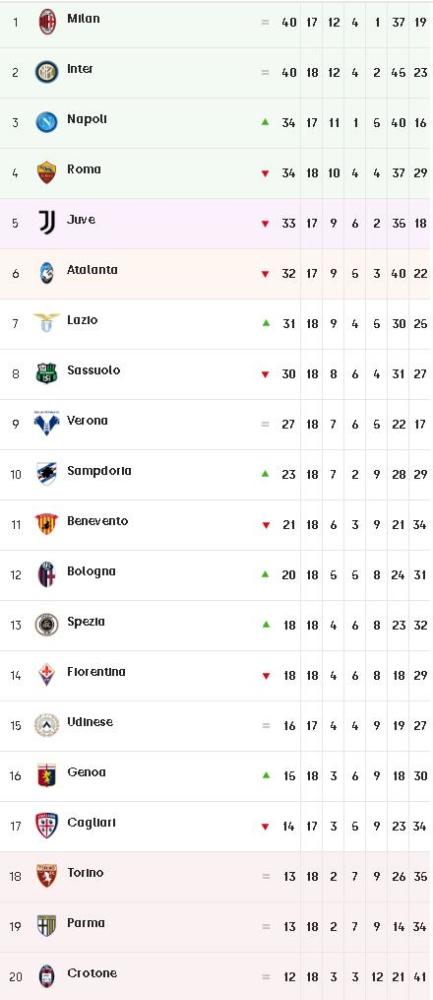Click the AC Milan club crest
The image size is (433, 1000).
pyautogui.click(x=47, y=22)
